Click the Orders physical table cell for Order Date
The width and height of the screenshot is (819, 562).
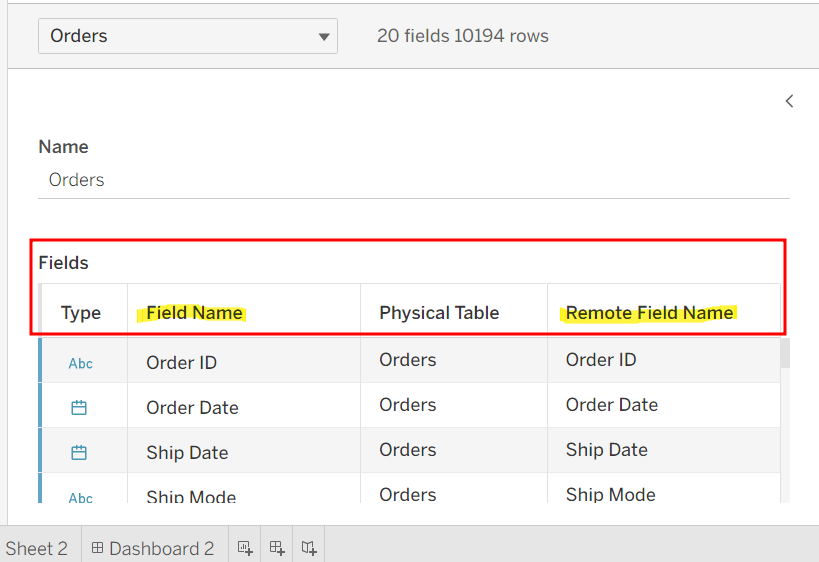pos(454,405)
